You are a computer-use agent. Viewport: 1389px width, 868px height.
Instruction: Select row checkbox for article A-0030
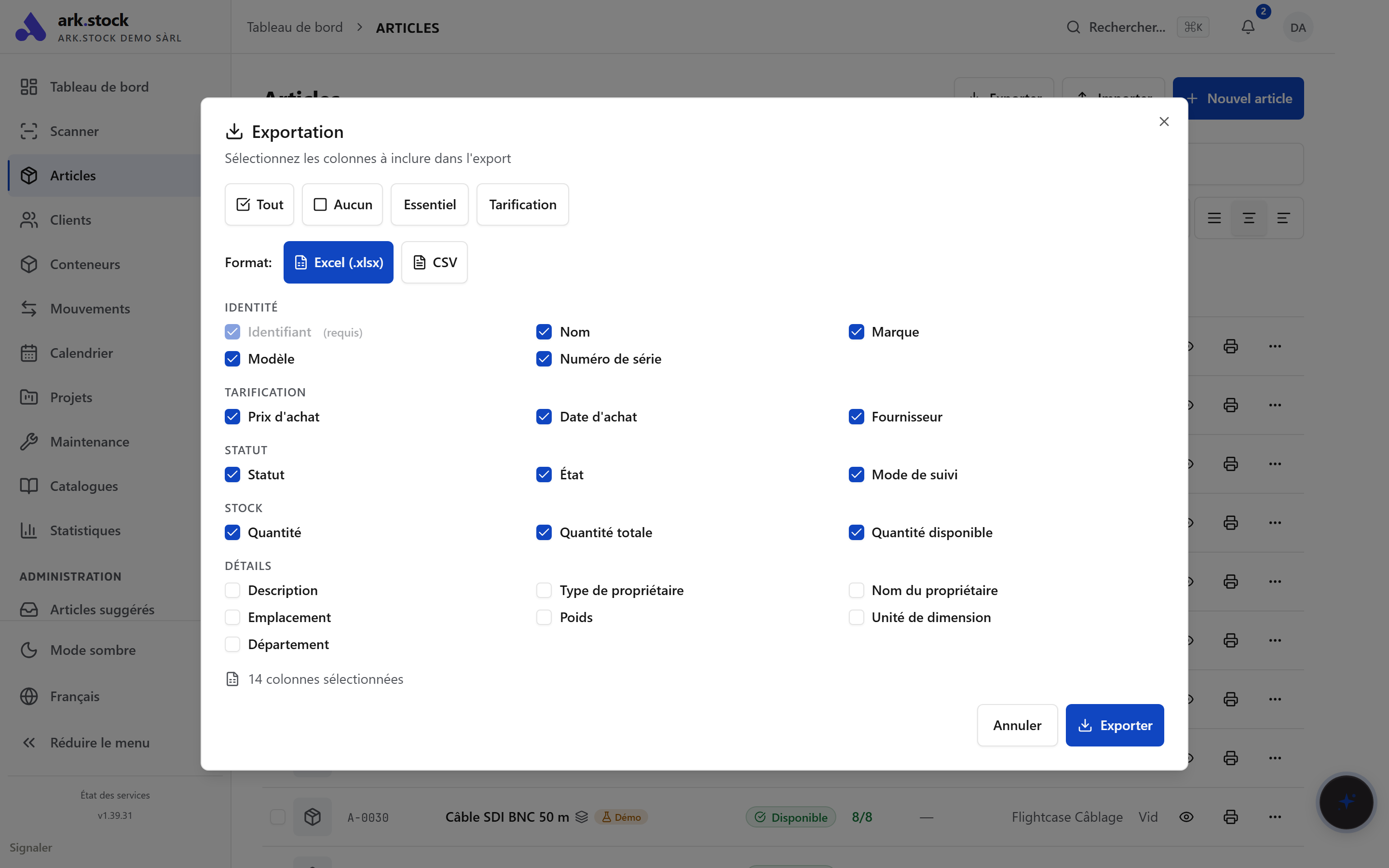(277, 817)
